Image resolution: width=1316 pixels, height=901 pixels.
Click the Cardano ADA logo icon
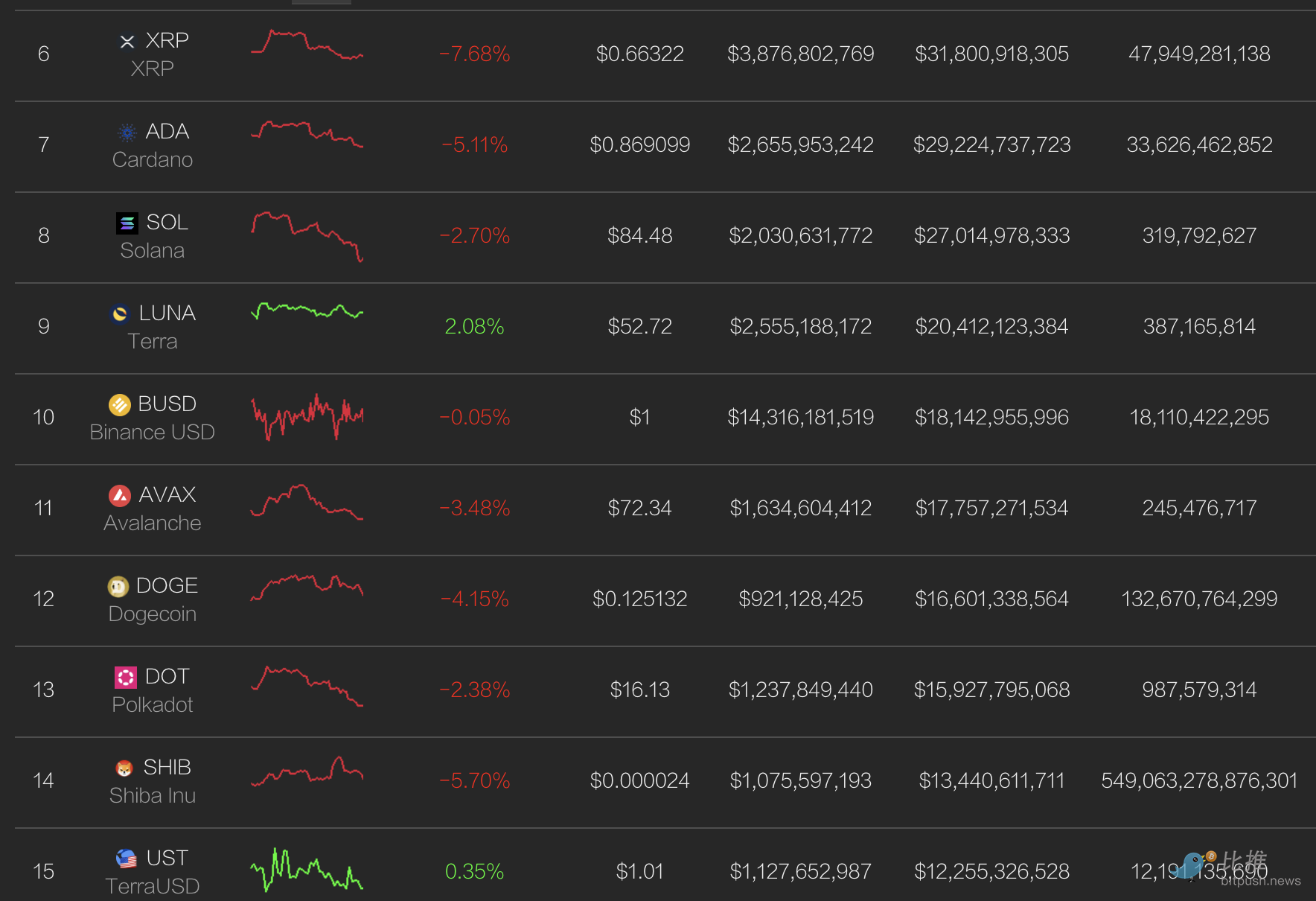127,133
